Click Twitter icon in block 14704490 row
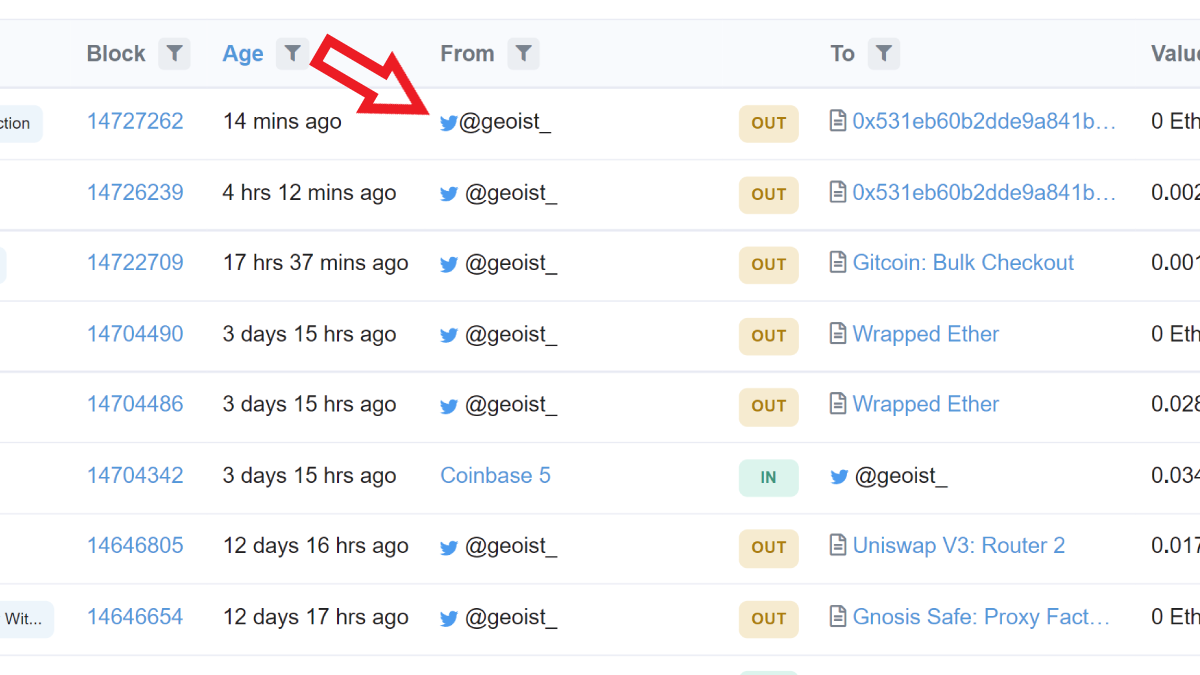The height and width of the screenshot is (675, 1200). pos(449,336)
